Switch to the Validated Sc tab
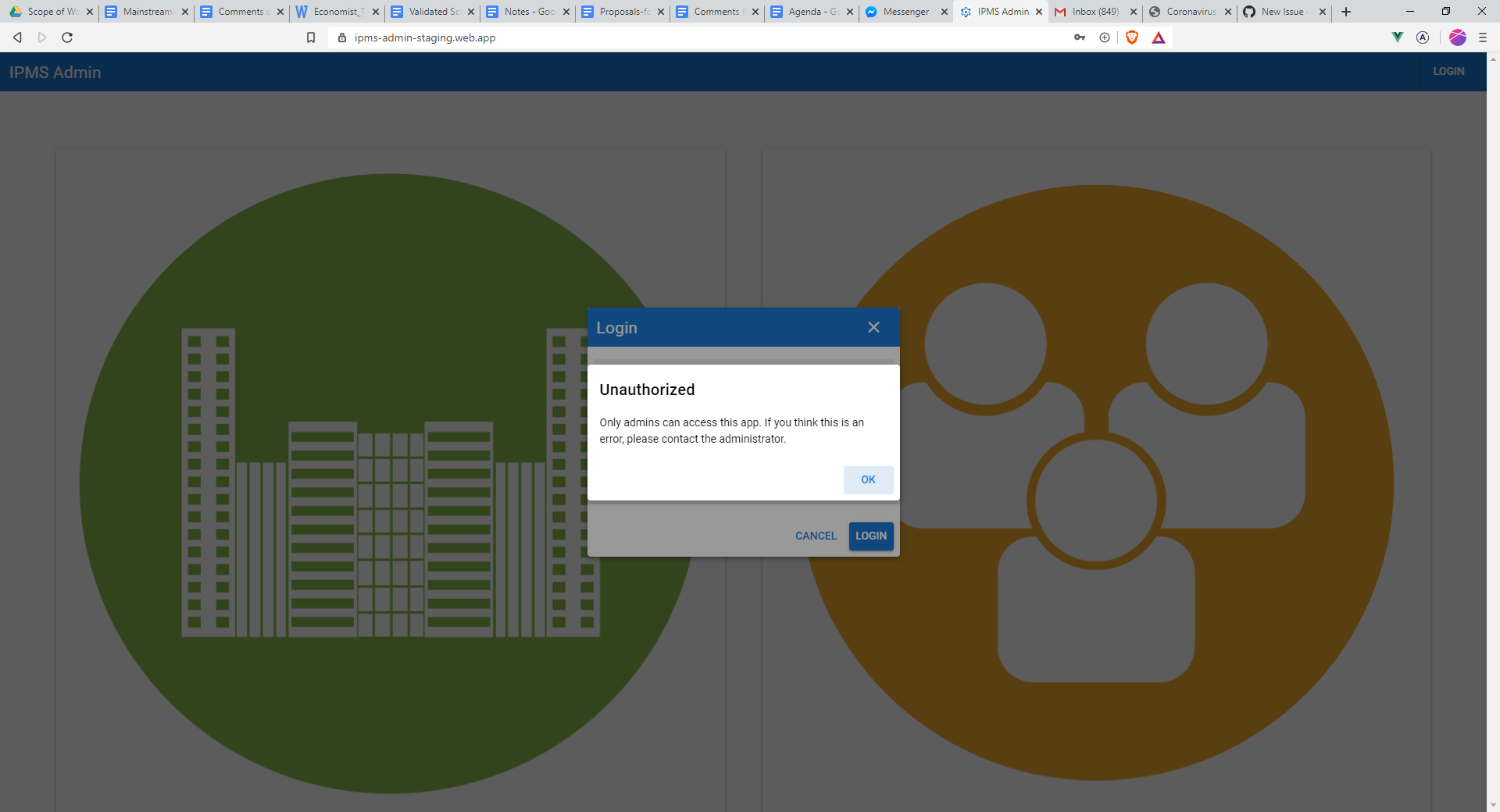 [x=432, y=12]
